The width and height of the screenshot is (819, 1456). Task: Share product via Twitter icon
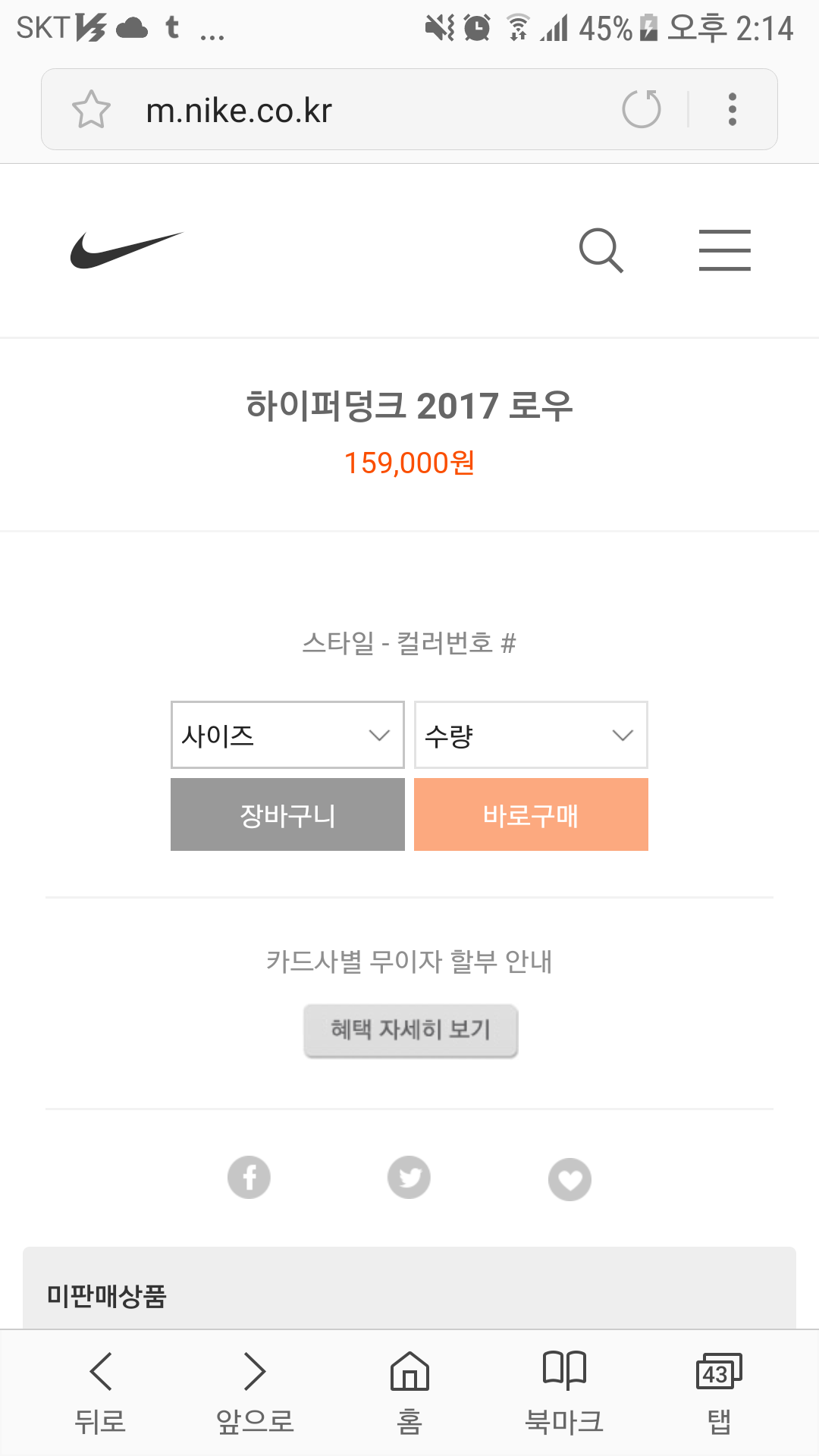[x=409, y=1177]
